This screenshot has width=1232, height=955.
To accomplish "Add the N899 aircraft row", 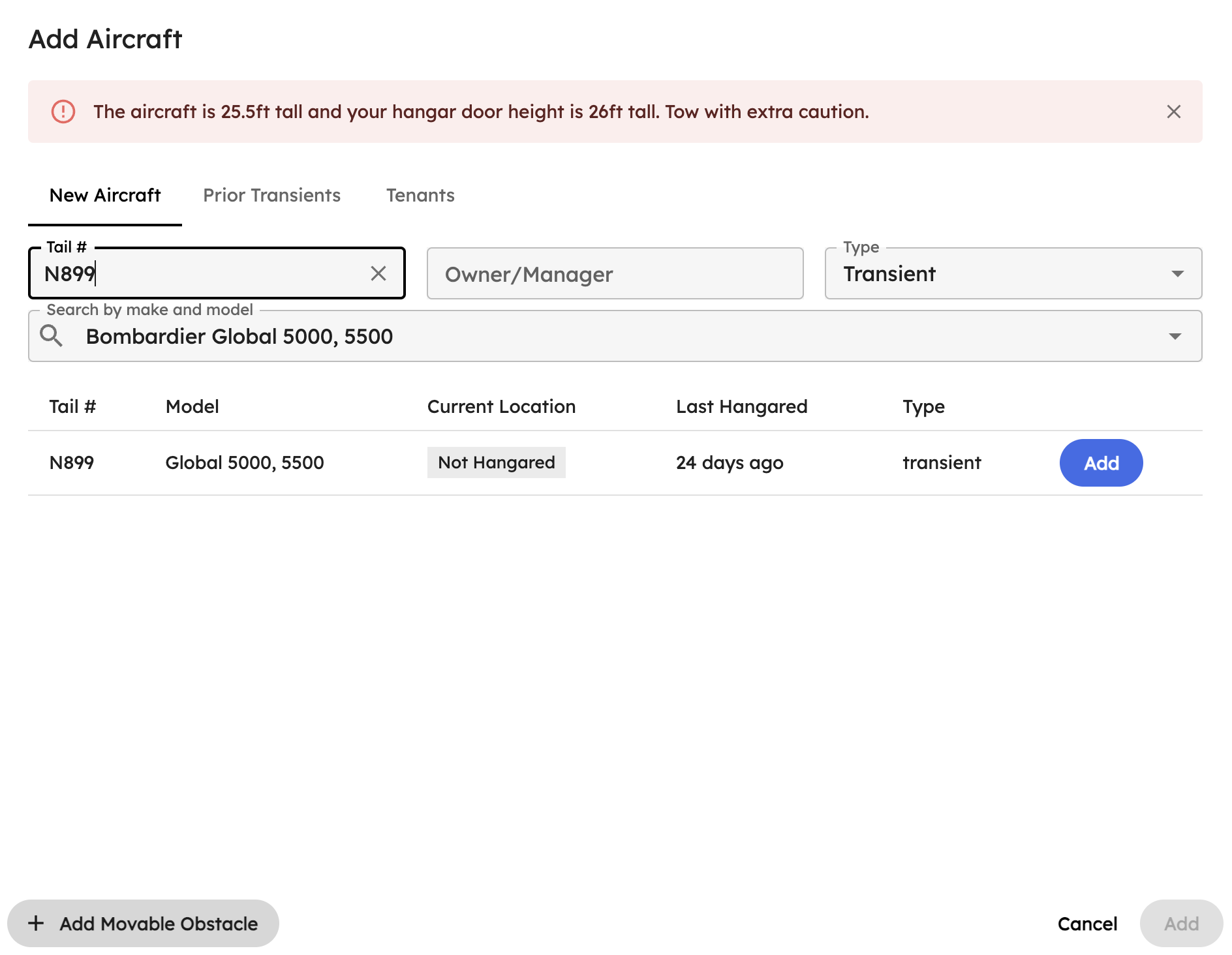I will [x=1101, y=462].
